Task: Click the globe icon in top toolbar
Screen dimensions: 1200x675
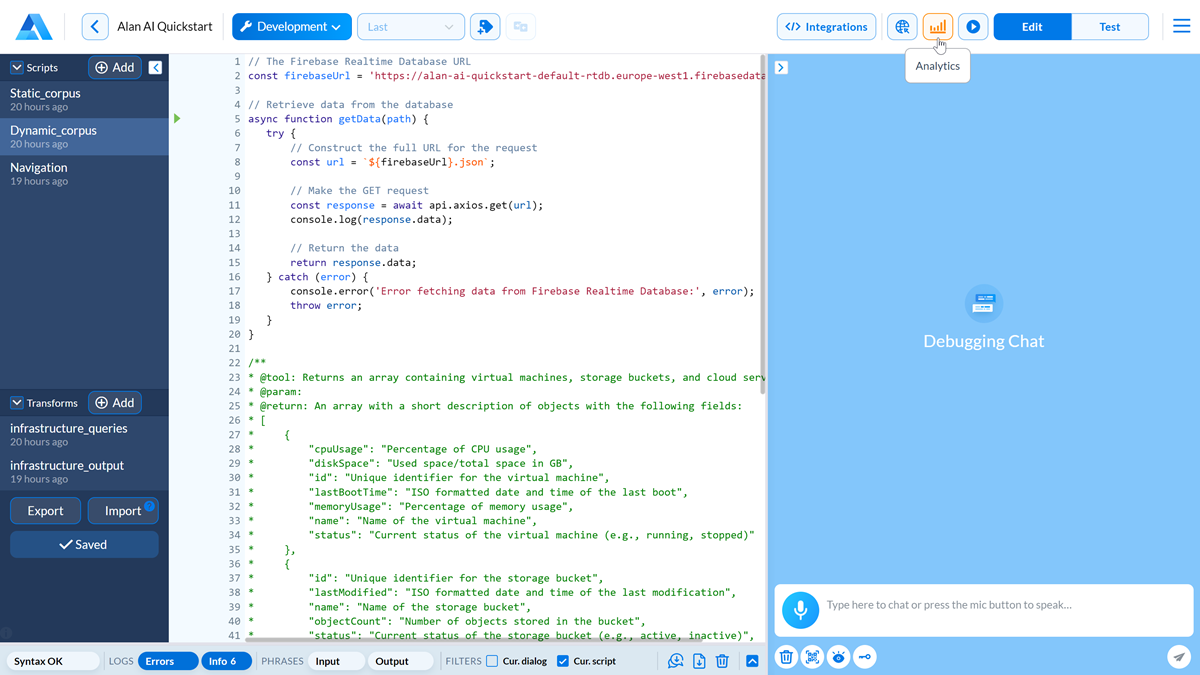Action: pyautogui.click(x=902, y=27)
